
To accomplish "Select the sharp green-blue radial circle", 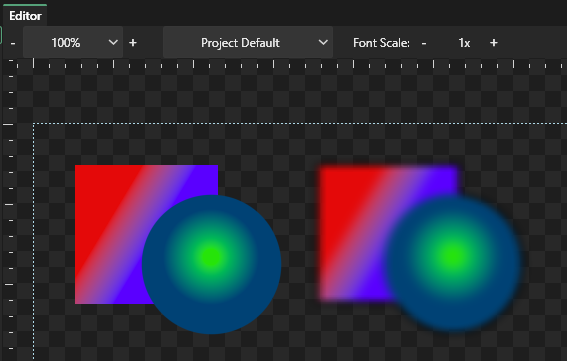I will [212, 264].
